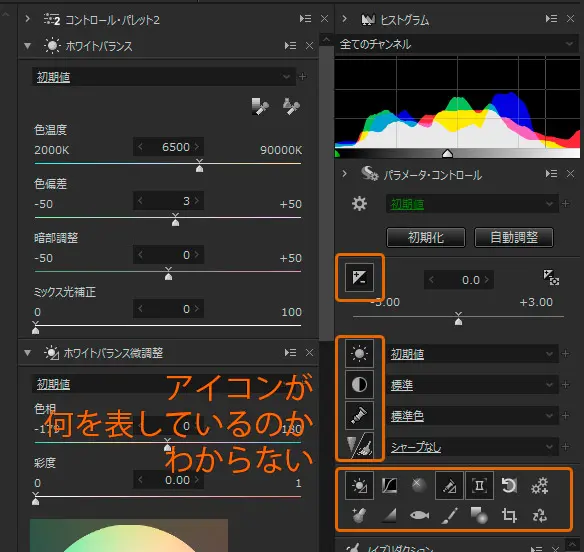This screenshot has width=584, height=552.
Task: Open the 標準色 color dropdown
Action: tap(472, 416)
